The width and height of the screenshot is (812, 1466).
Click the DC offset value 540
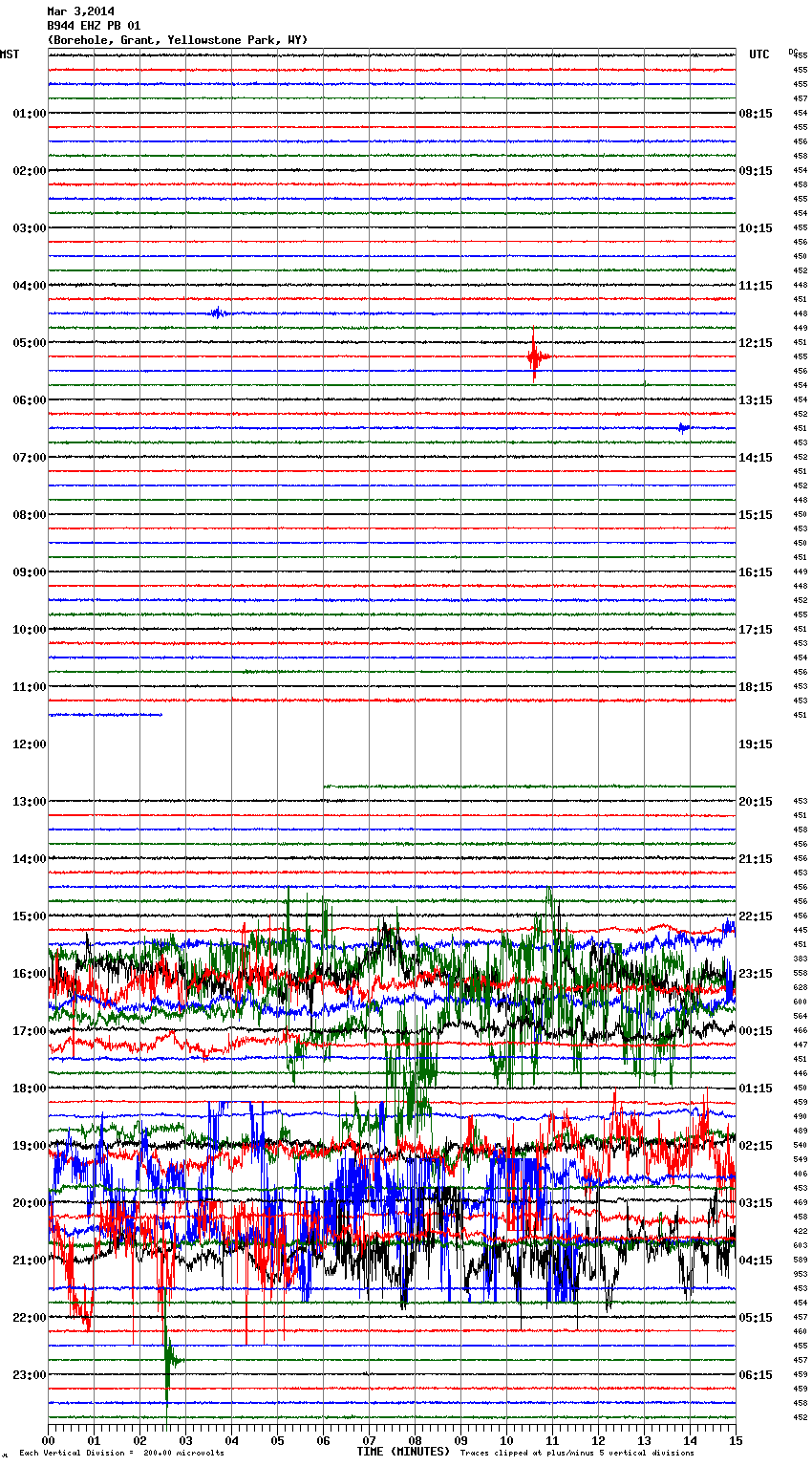pos(800,1145)
